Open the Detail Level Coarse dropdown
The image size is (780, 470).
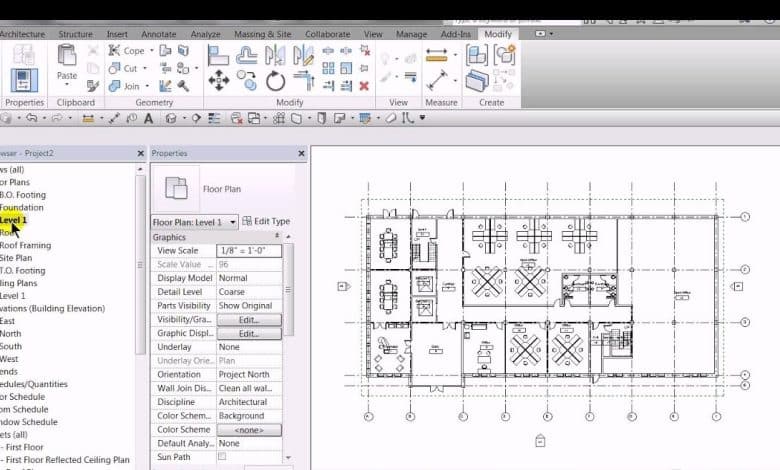(249, 292)
